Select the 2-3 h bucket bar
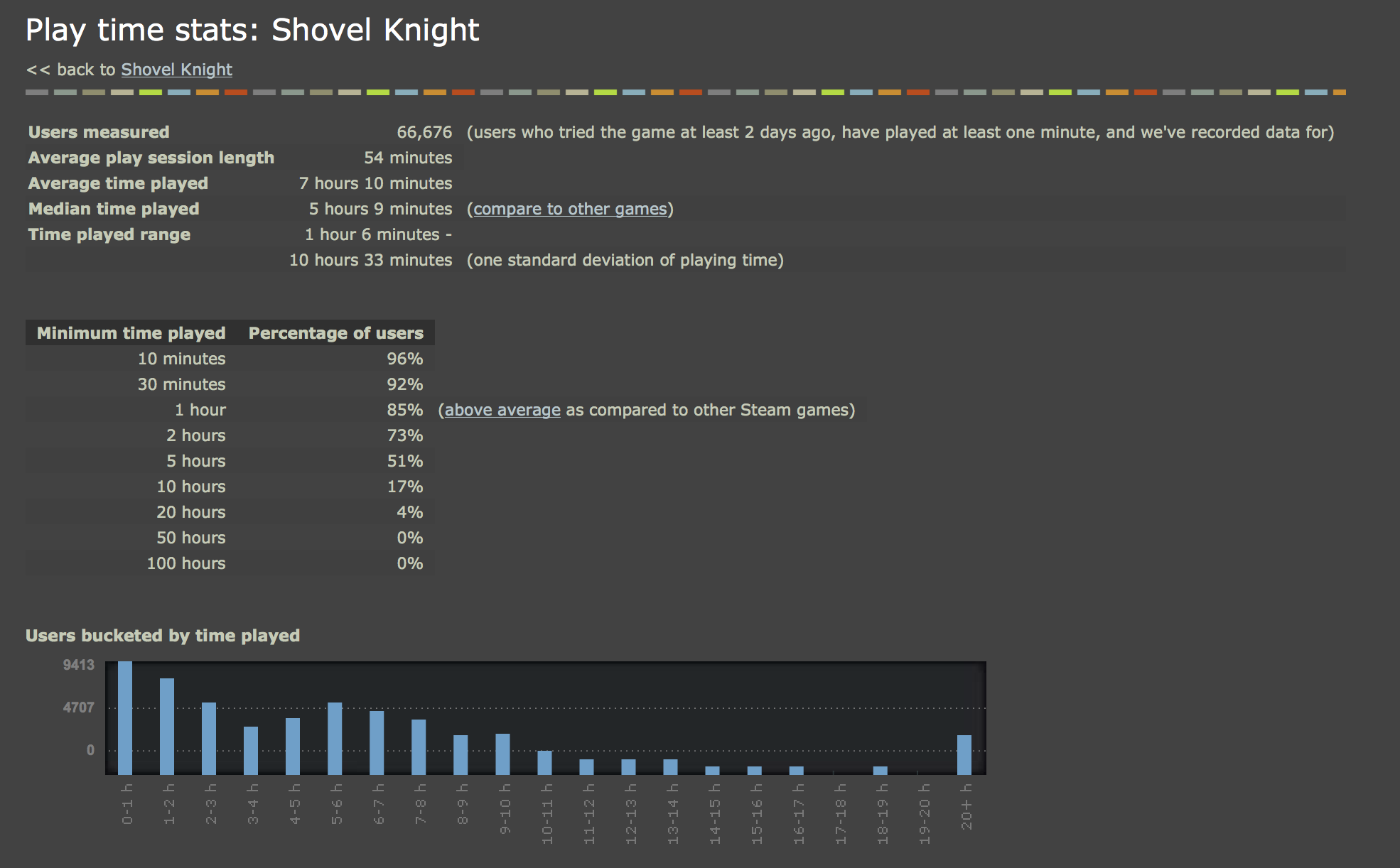This screenshot has width=1400, height=868. point(209,738)
